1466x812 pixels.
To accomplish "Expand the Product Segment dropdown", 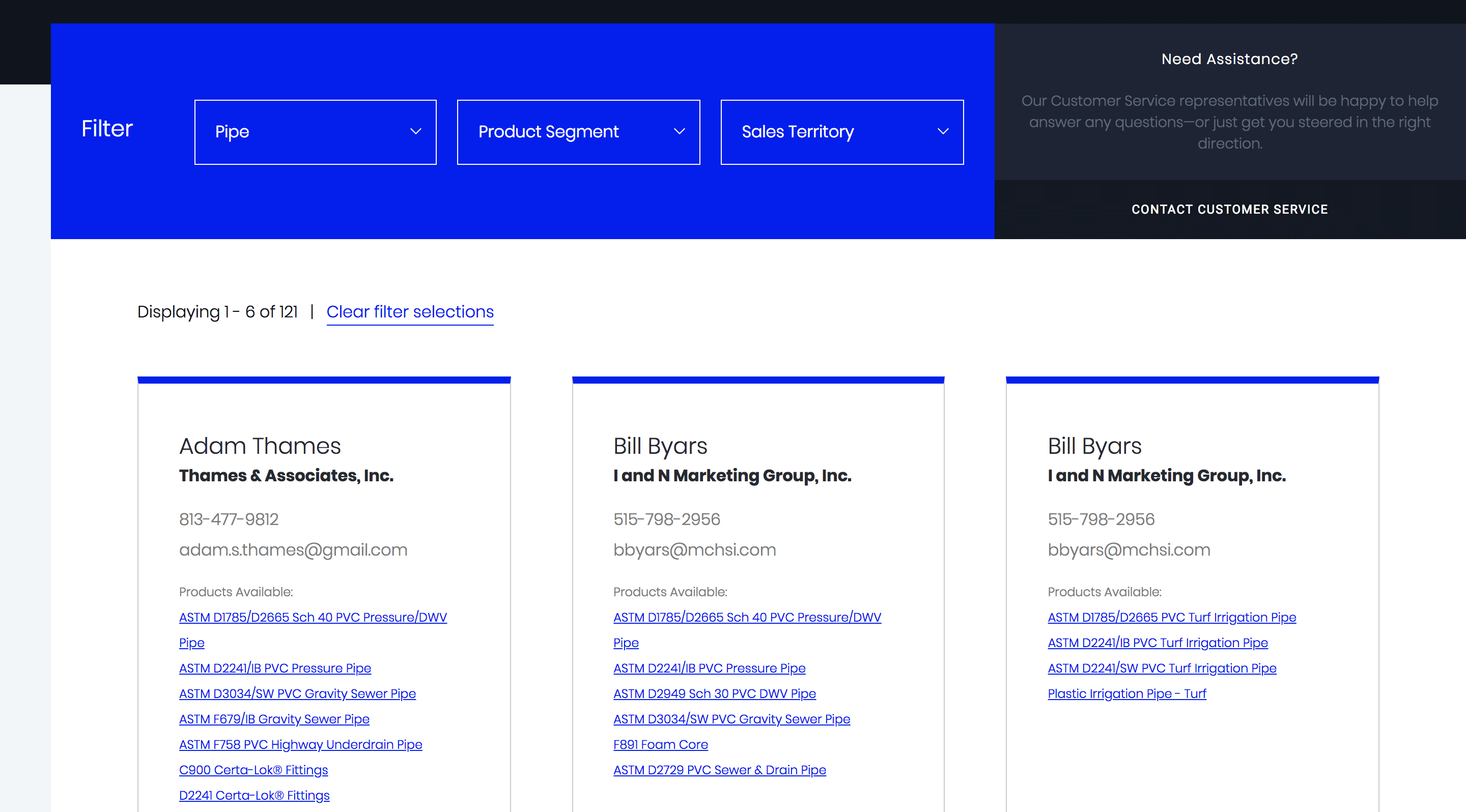I will (578, 132).
